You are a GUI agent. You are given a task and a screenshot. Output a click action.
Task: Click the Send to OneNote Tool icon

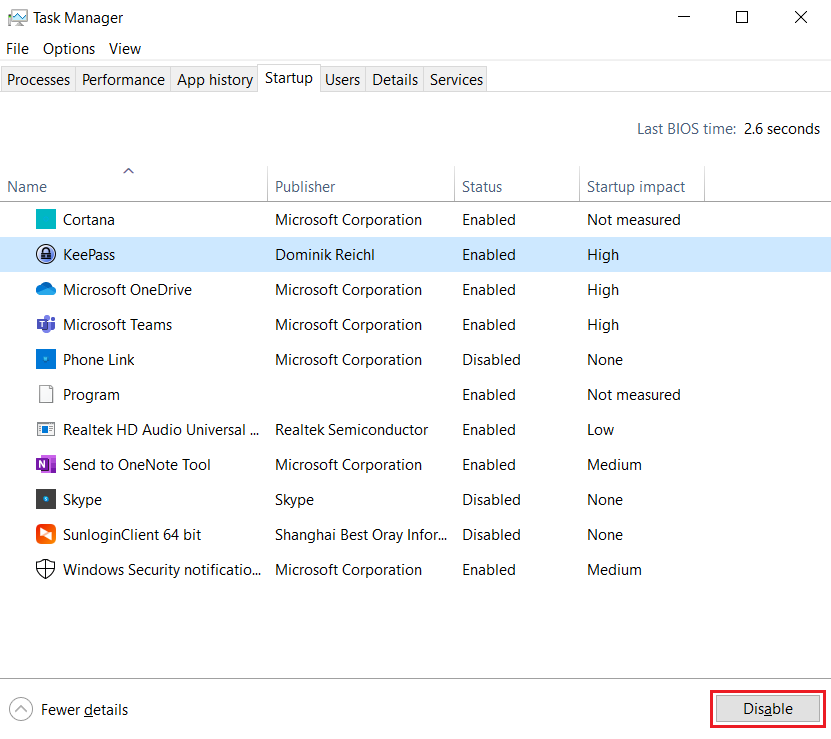pyautogui.click(x=44, y=464)
